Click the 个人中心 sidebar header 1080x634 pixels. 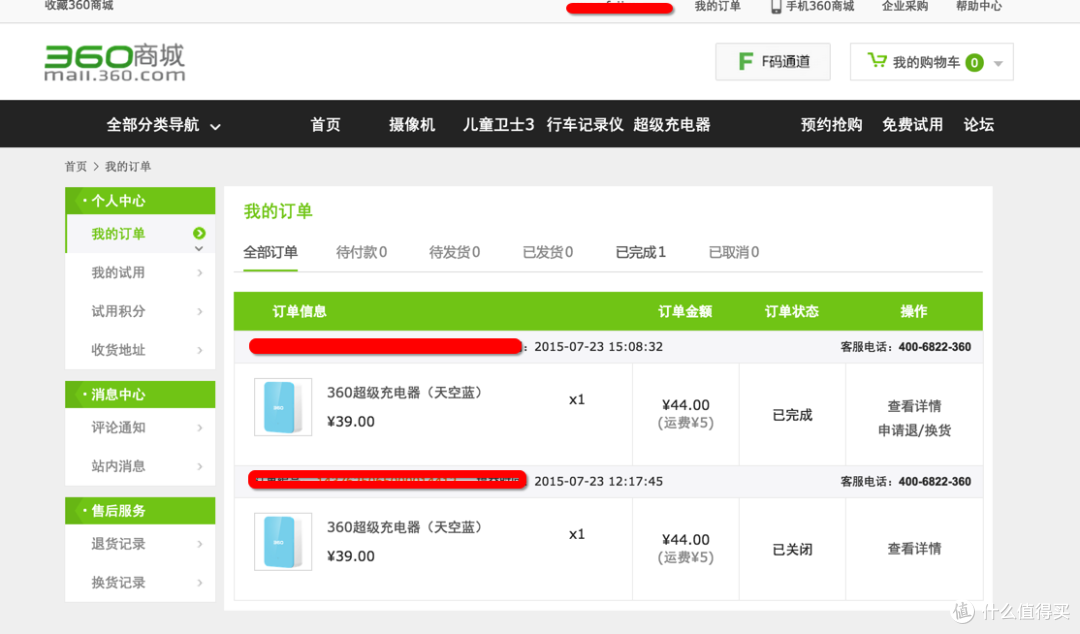tap(141, 201)
